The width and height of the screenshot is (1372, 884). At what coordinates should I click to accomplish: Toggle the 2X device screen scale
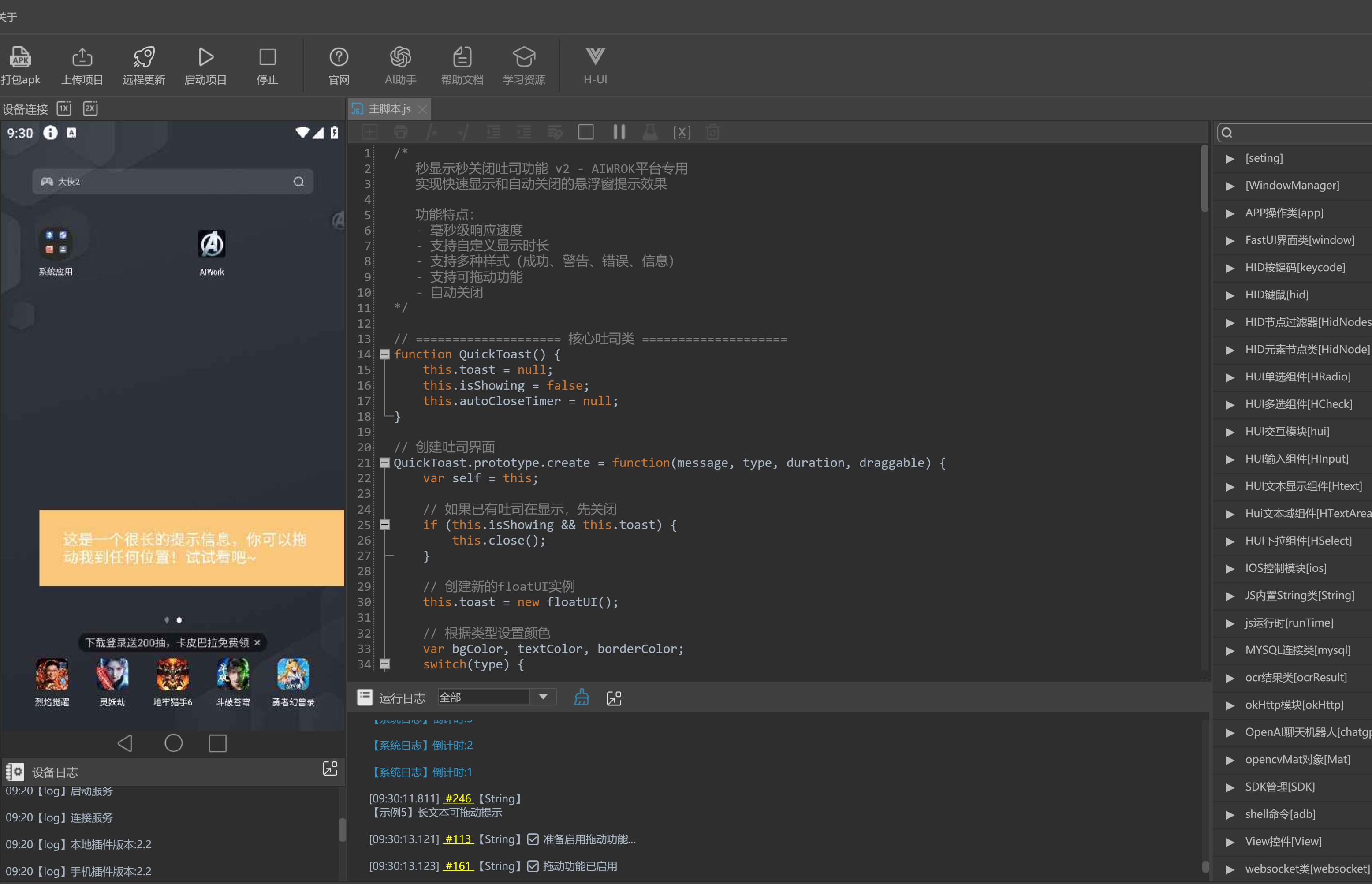point(91,108)
